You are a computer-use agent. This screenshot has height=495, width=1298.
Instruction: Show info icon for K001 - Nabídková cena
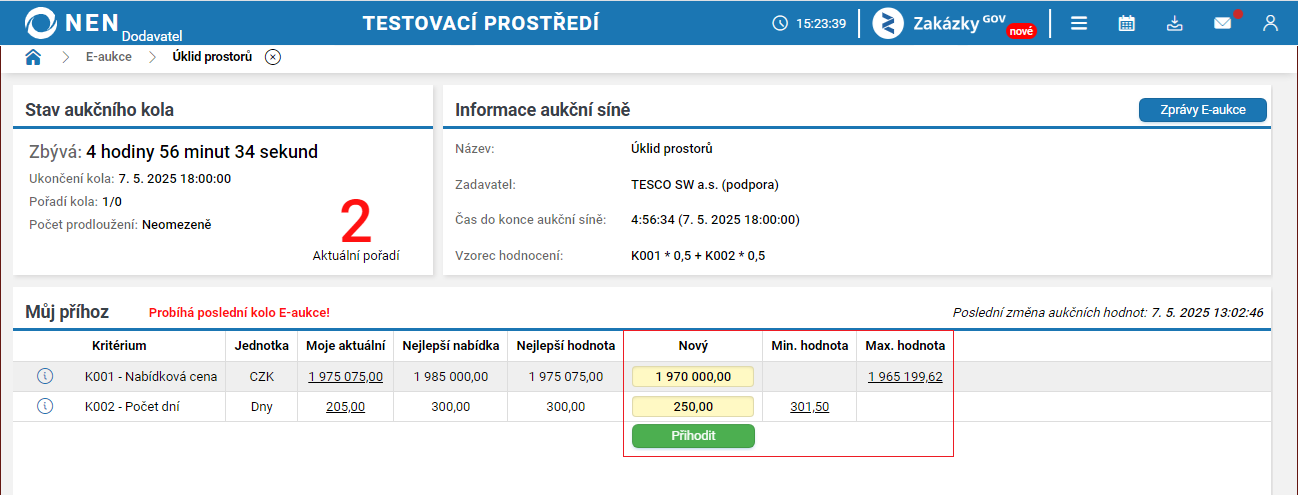click(44, 376)
